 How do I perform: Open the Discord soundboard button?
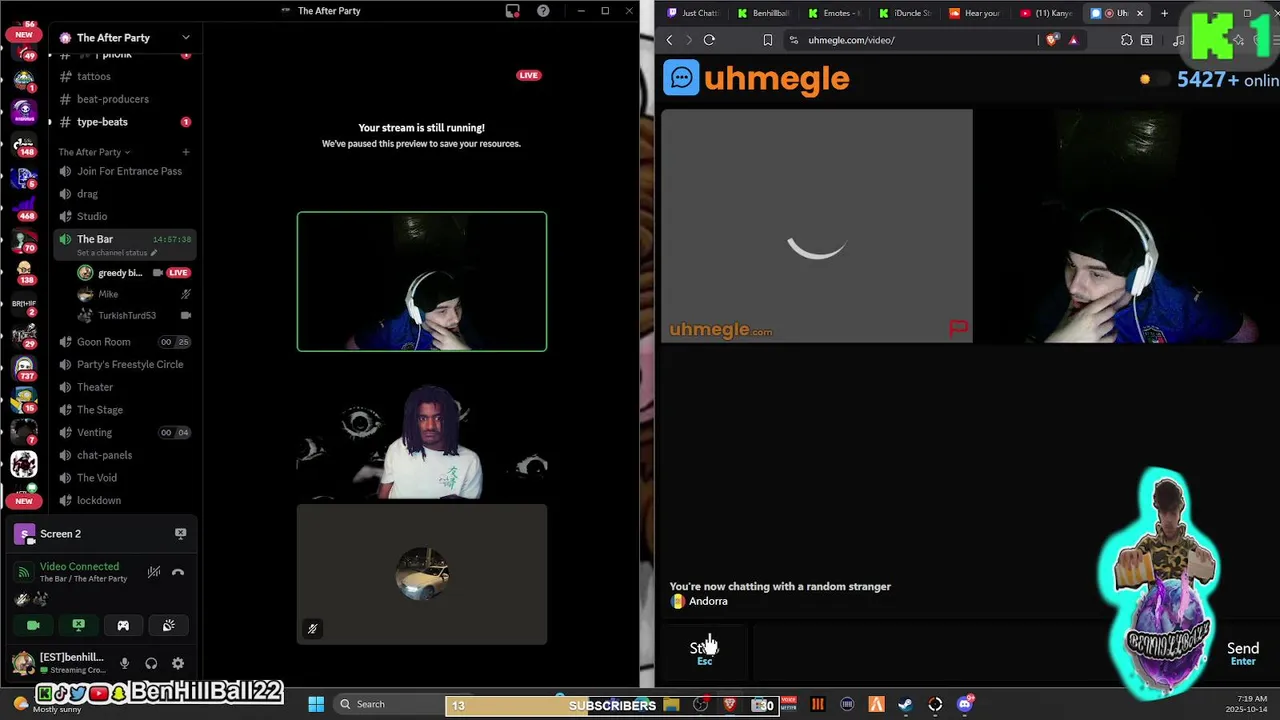(x=168, y=625)
